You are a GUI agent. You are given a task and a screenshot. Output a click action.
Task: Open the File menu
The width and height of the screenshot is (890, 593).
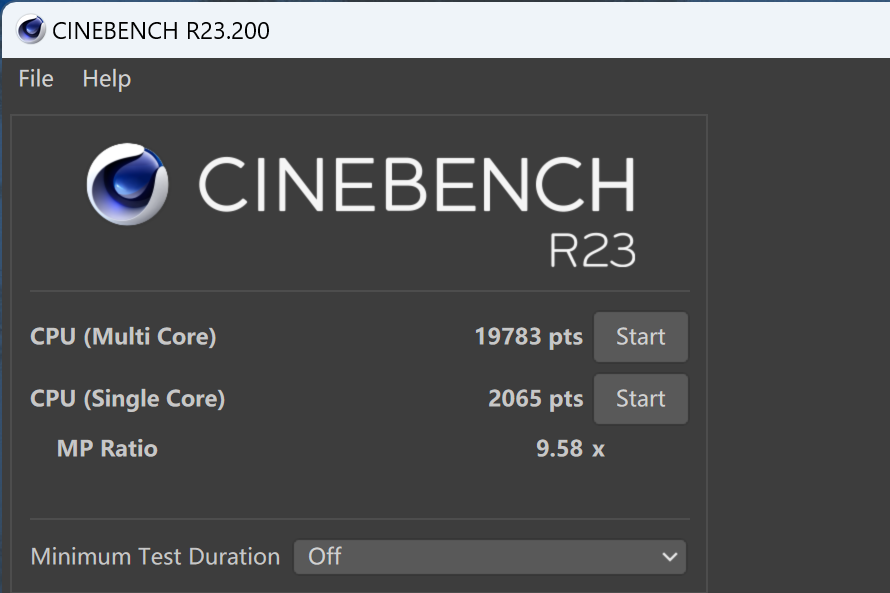point(36,78)
